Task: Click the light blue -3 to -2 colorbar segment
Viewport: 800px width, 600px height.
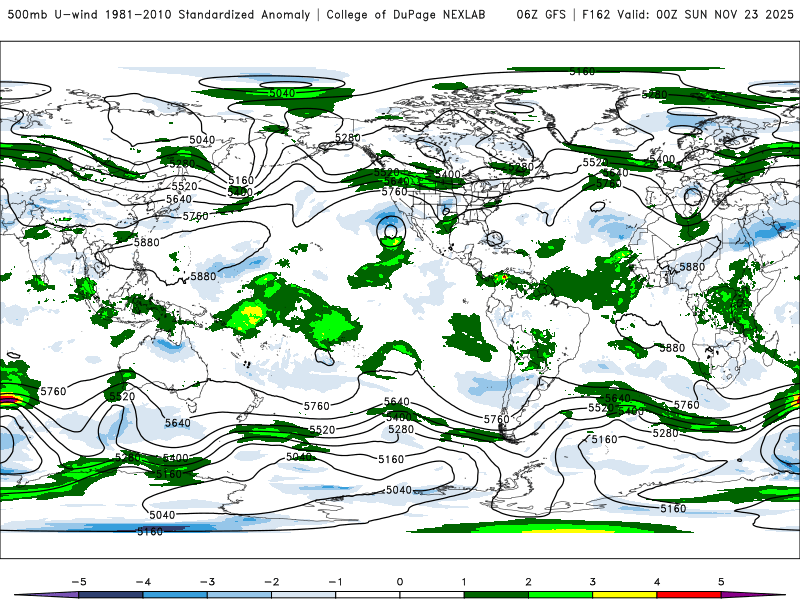Action: [x=239, y=595]
